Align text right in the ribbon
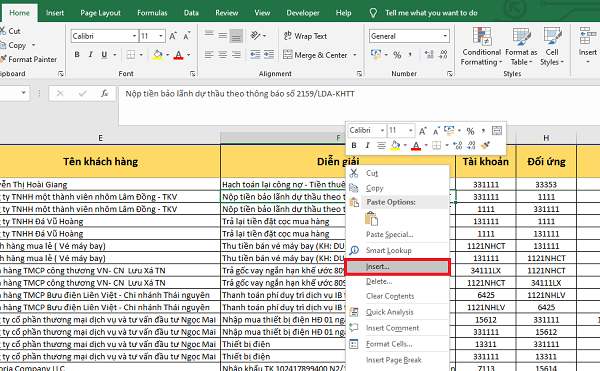600x371 pixels. (x=236, y=55)
